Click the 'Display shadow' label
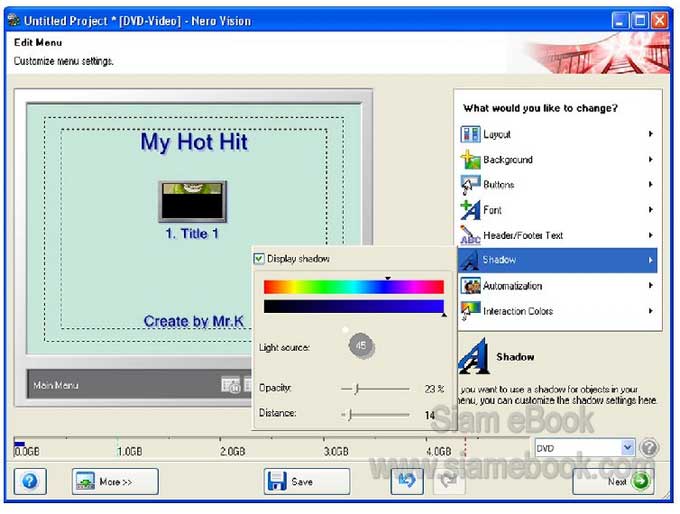680x514 pixels. [298, 259]
